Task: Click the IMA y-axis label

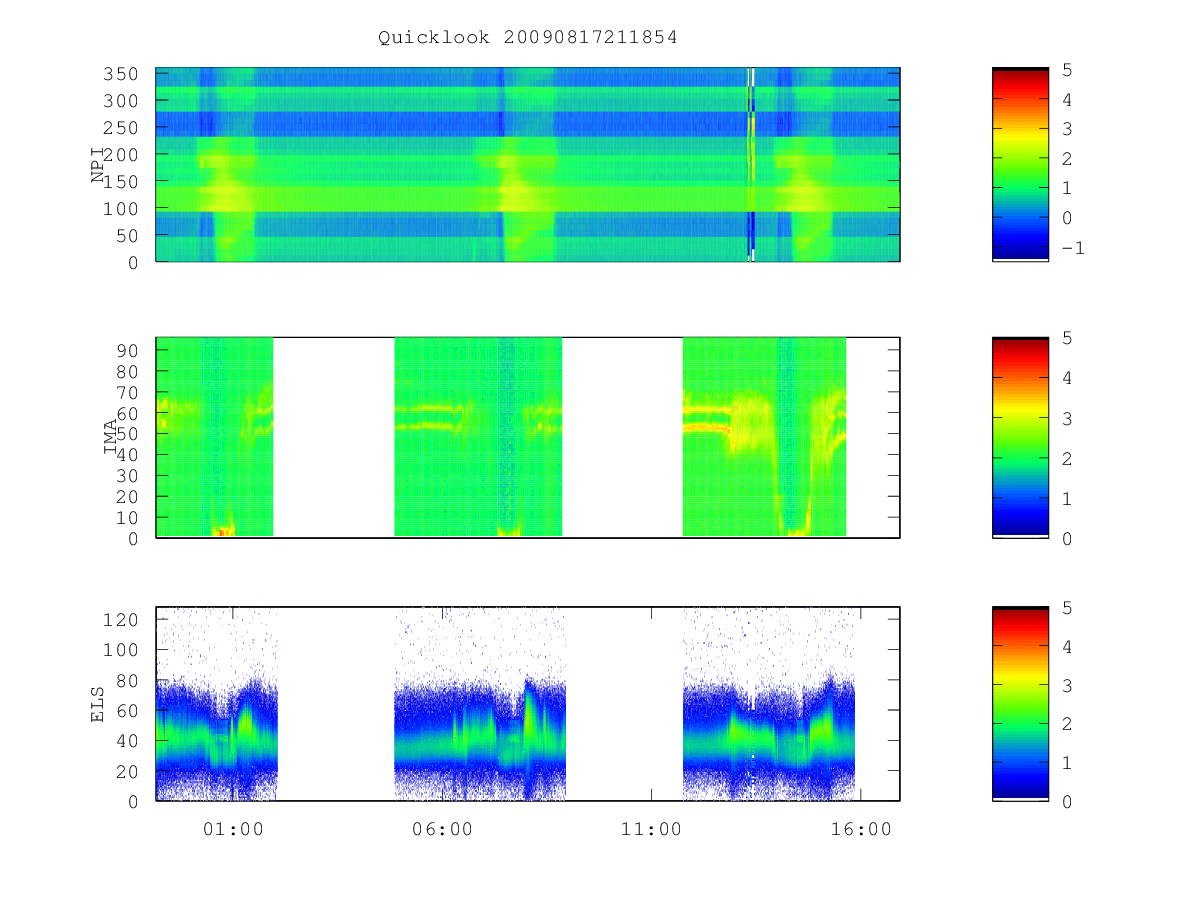Action: pyautogui.click(x=112, y=438)
